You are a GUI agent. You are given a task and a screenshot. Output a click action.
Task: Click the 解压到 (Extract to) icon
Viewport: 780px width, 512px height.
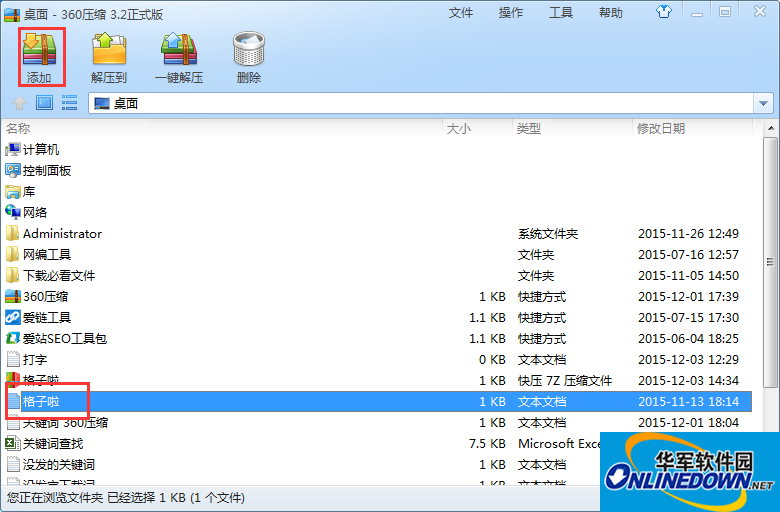(x=109, y=56)
